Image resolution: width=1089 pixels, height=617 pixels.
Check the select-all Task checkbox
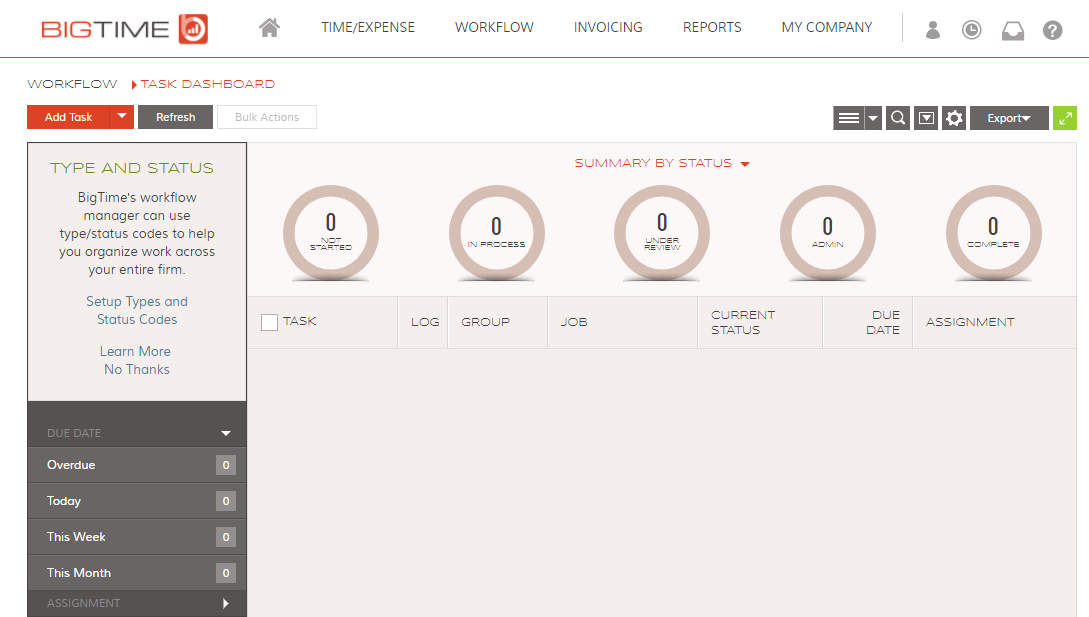(x=269, y=322)
